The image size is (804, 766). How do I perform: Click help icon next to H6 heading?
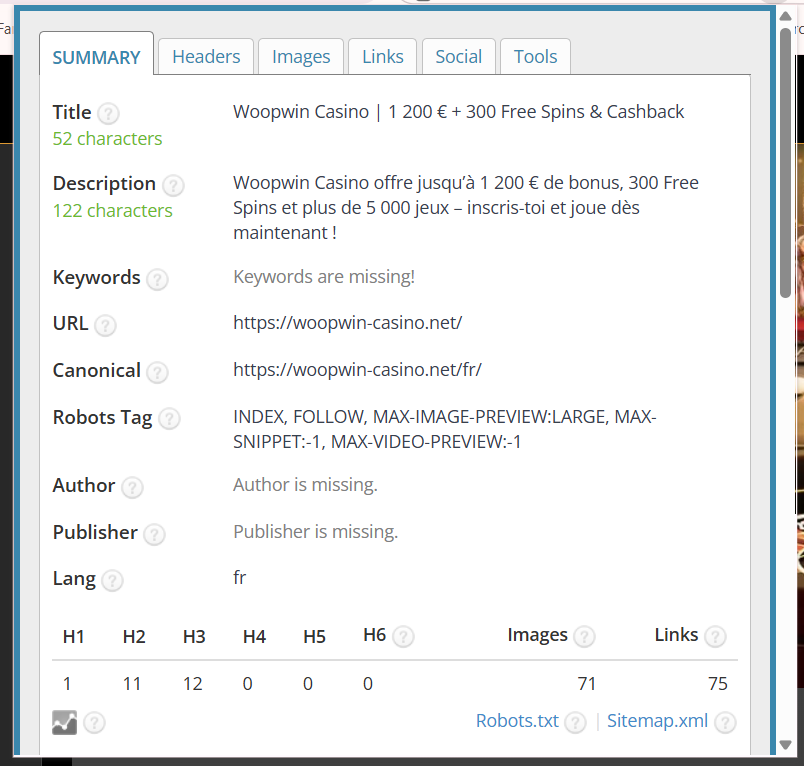click(x=403, y=637)
